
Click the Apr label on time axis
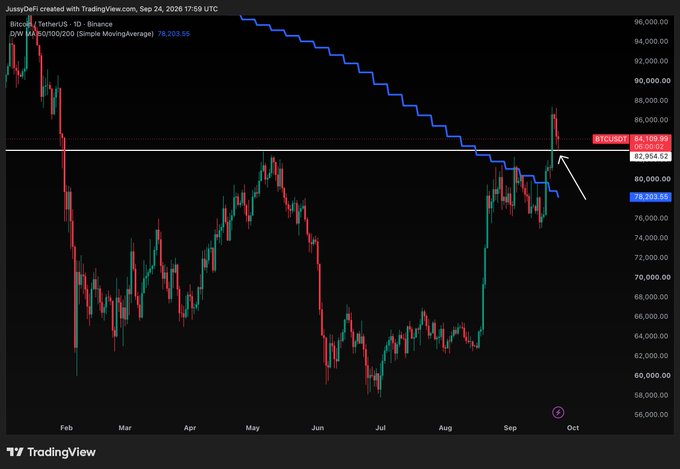click(190, 428)
